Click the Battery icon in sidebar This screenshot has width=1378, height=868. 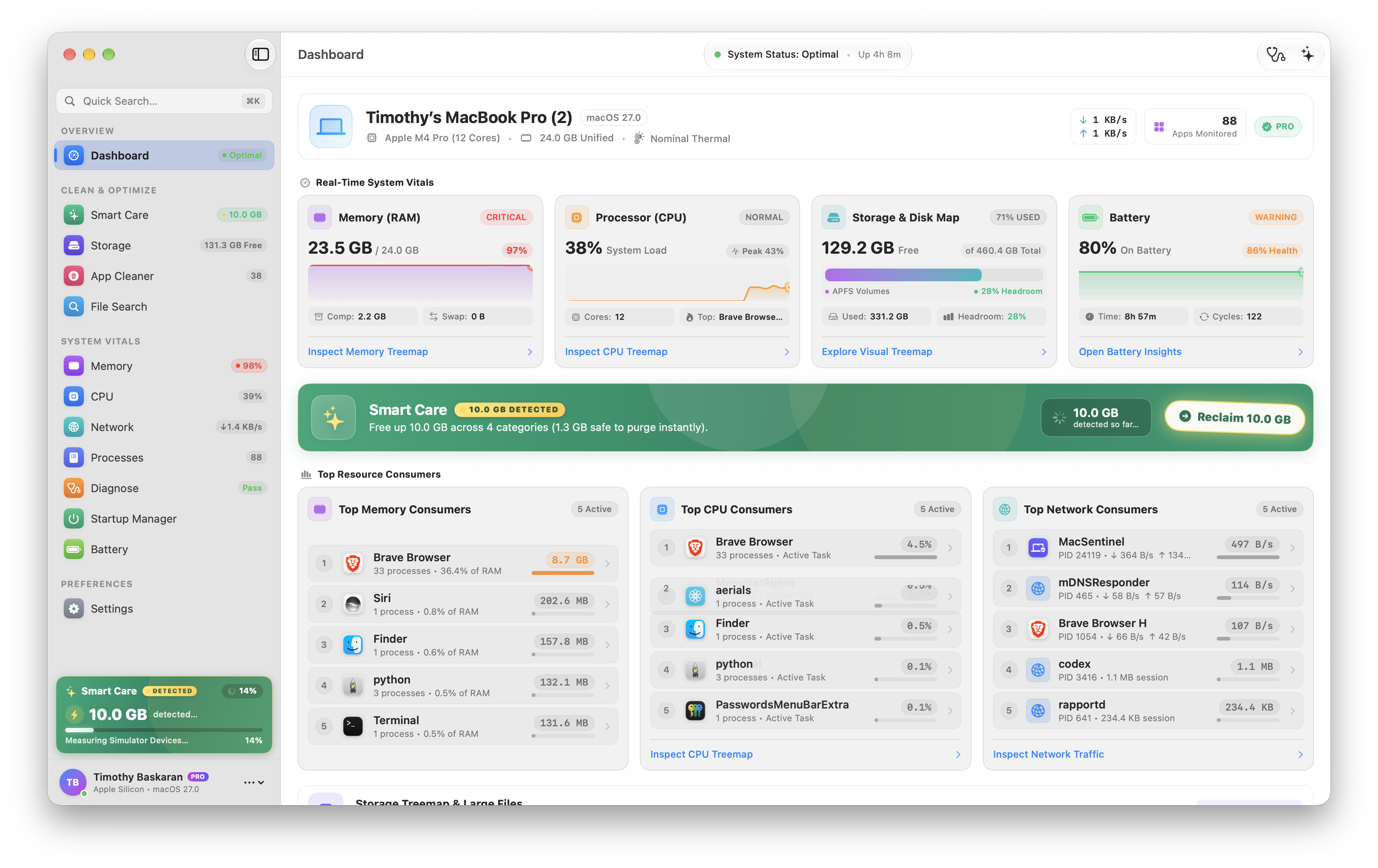(x=73, y=549)
